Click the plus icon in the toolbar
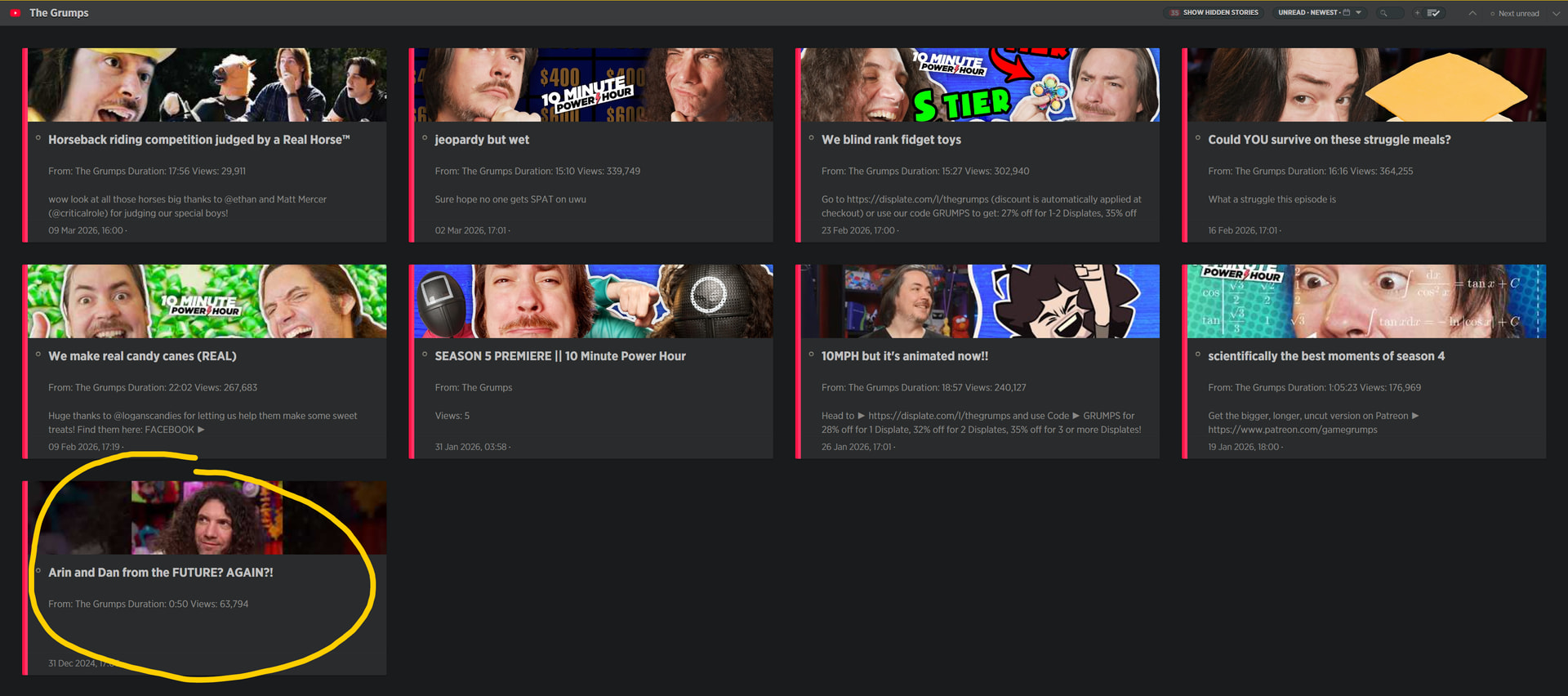Viewport: 1568px width, 696px height. [x=1417, y=13]
